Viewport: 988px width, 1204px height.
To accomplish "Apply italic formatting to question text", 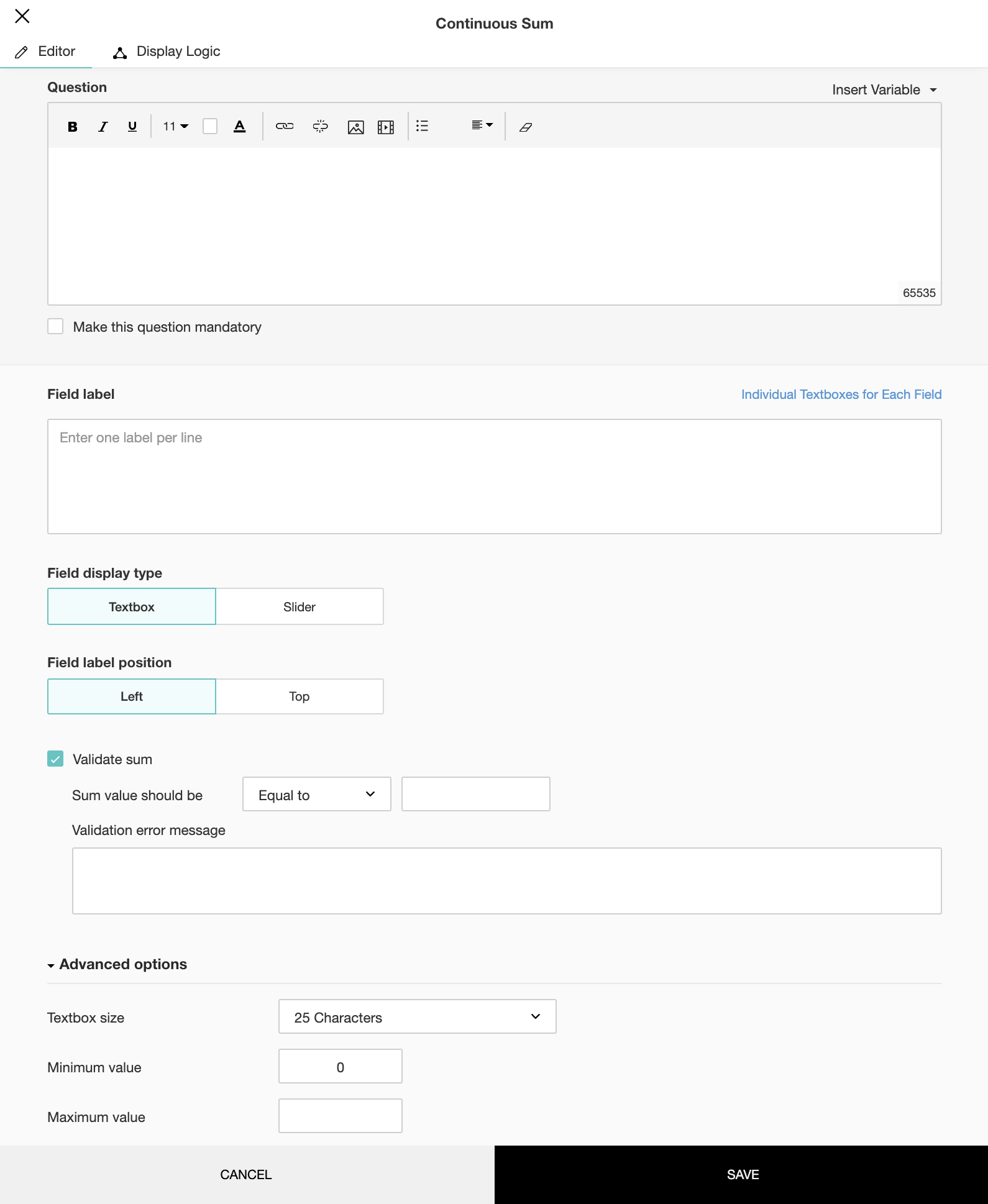I will click(103, 127).
